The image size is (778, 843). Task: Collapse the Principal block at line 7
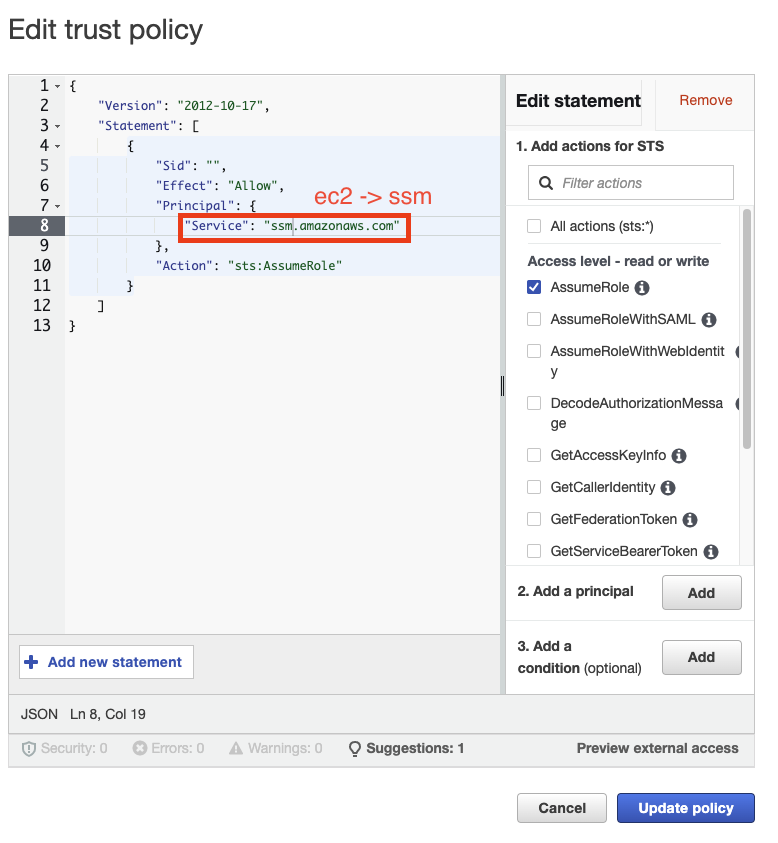tap(57, 206)
